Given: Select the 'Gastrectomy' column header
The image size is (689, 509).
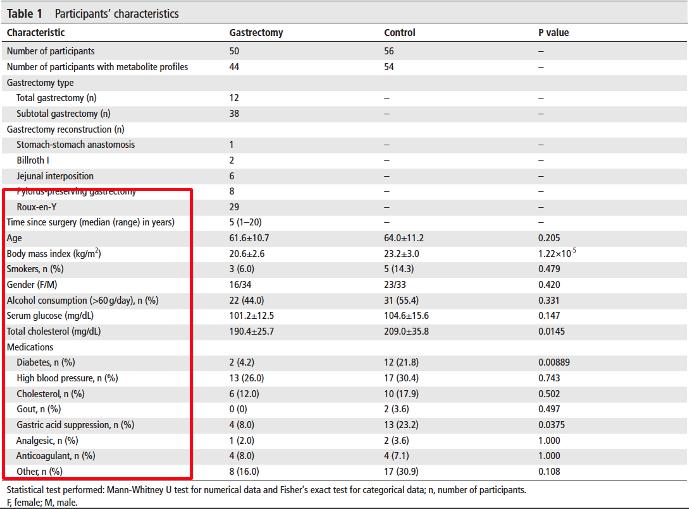Looking at the screenshot, I should [x=256, y=33].
